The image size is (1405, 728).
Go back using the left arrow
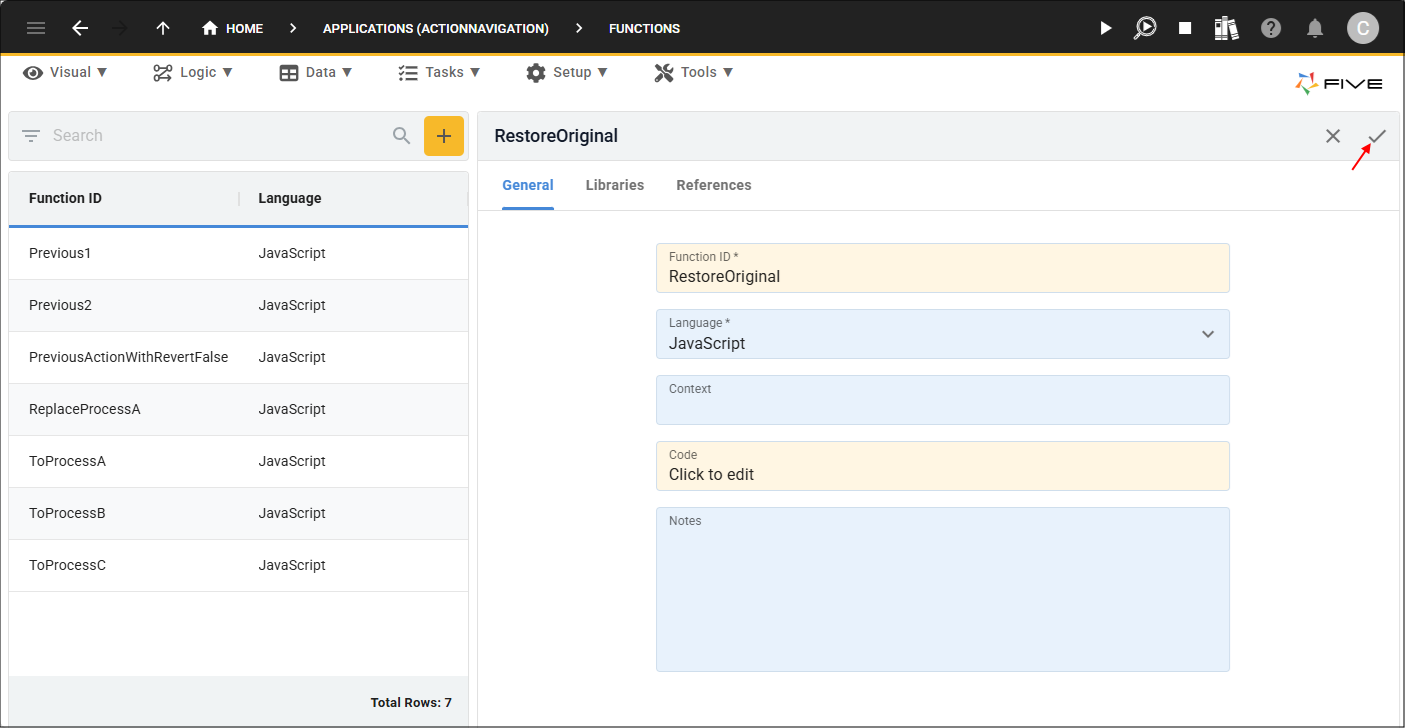80,28
